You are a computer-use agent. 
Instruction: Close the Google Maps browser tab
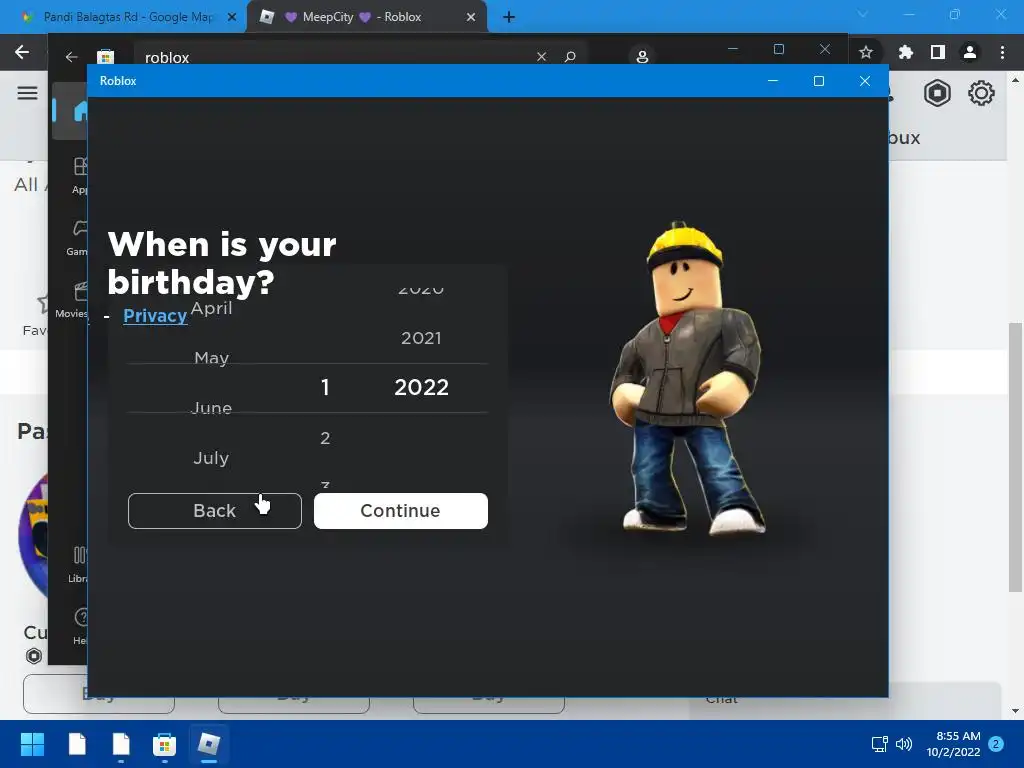(232, 18)
